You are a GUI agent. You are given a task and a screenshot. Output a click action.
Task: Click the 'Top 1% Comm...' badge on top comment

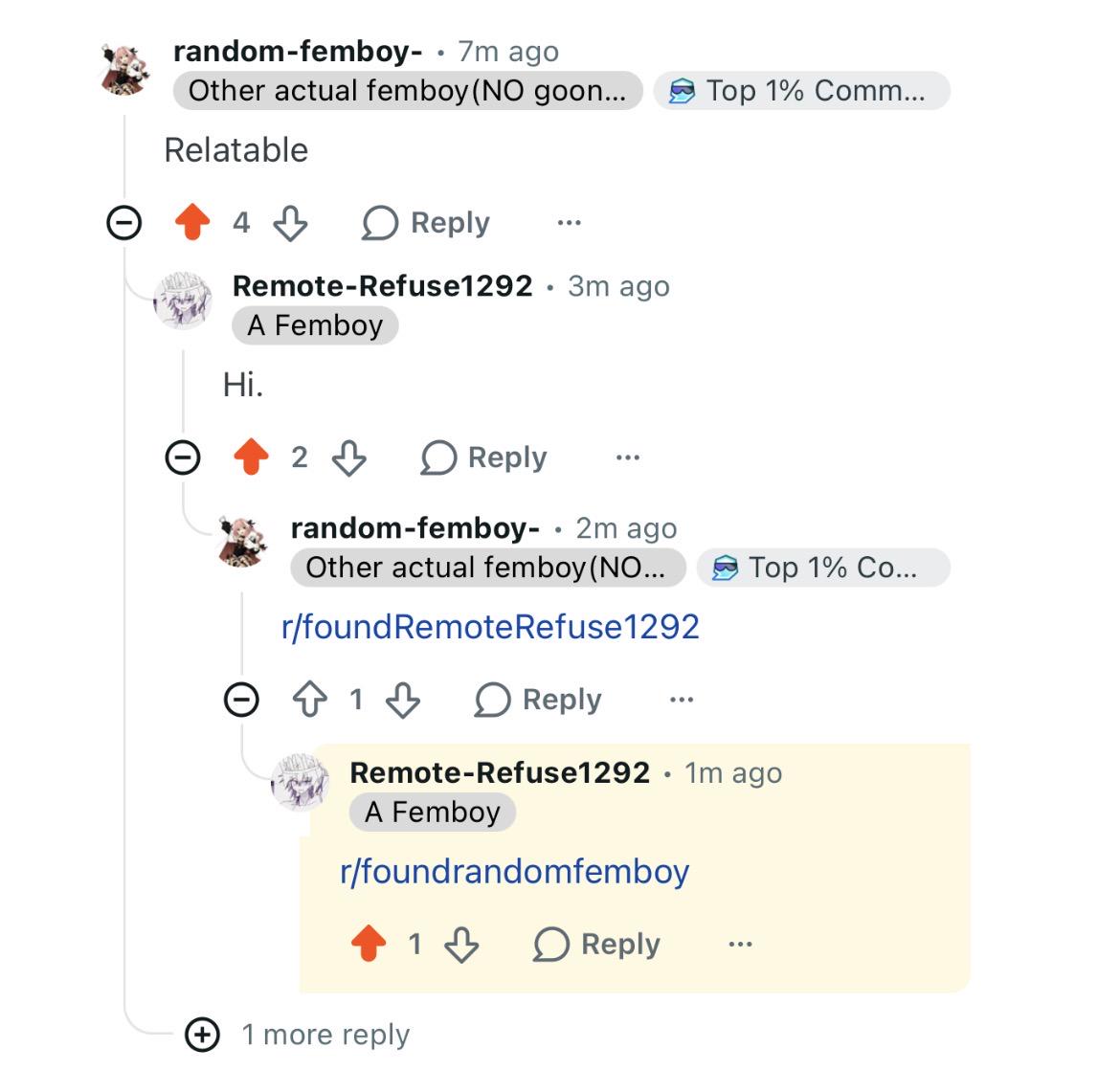tap(801, 91)
